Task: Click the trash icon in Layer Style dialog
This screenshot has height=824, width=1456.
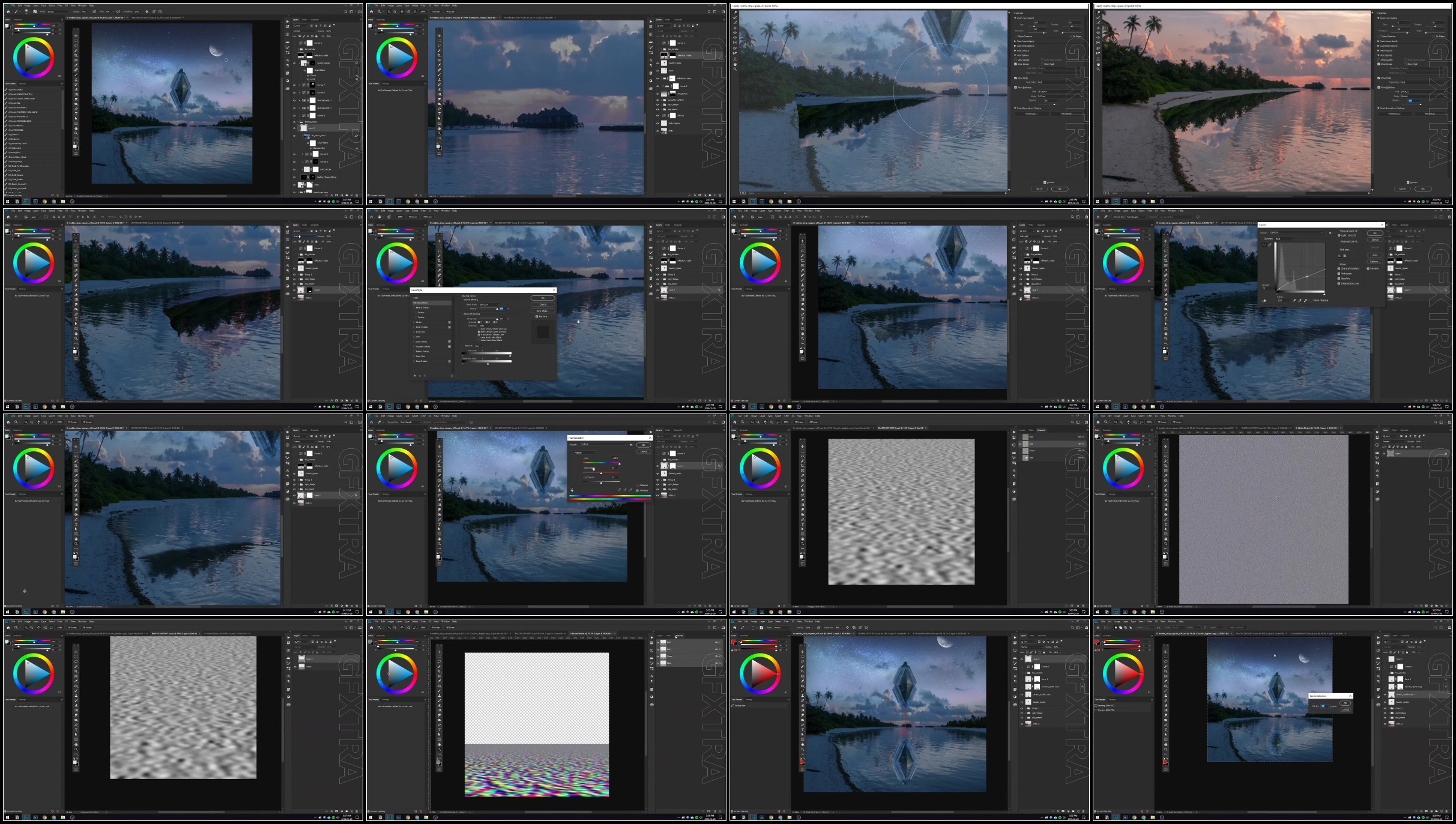Action: [452, 376]
